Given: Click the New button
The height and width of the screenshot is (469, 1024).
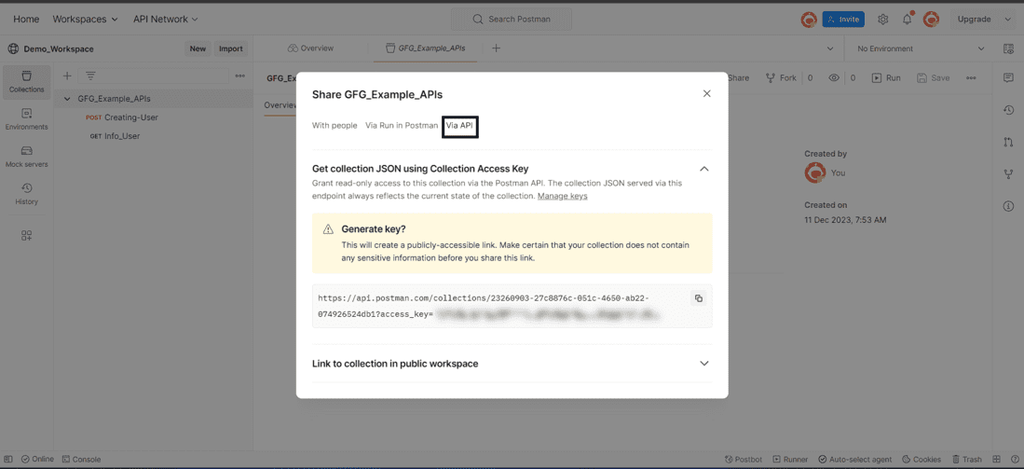Looking at the screenshot, I should point(198,49).
